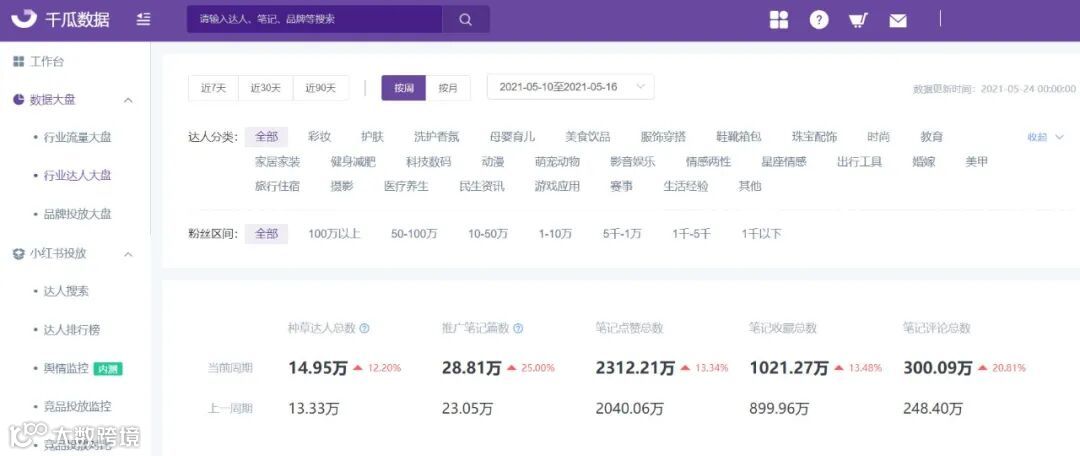Open the date range dropdown
Image resolution: width=1080 pixels, height=456 pixels.
click(x=570, y=87)
